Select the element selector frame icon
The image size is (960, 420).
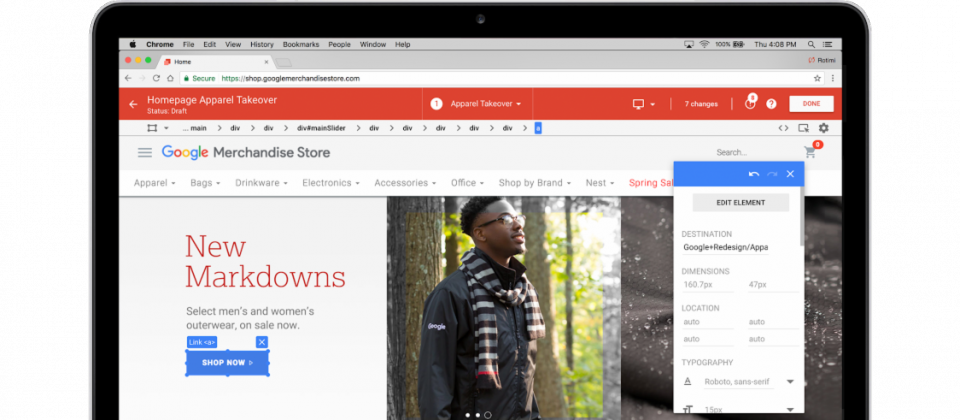coord(152,128)
